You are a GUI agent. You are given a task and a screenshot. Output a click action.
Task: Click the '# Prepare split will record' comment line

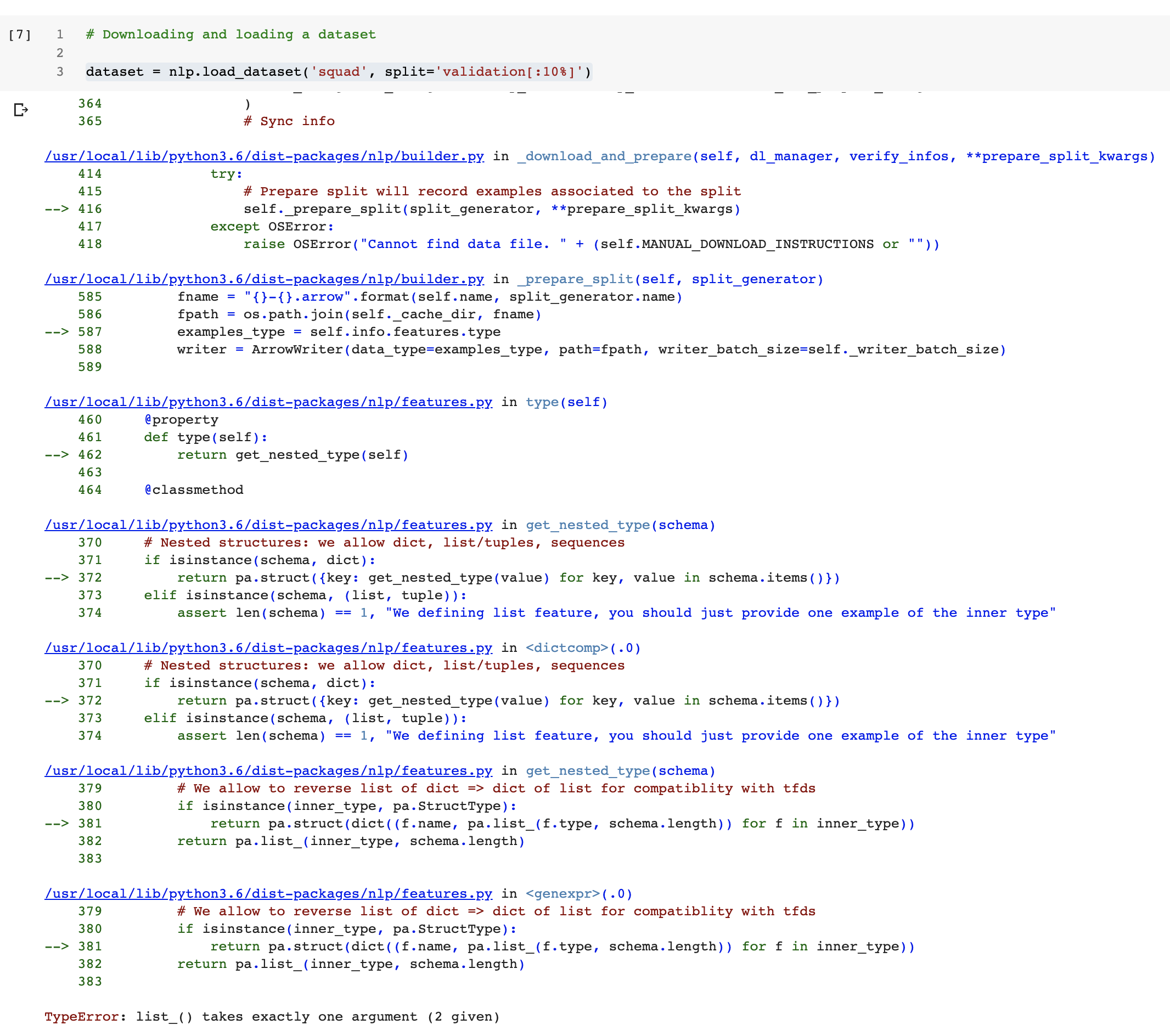pos(492,192)
